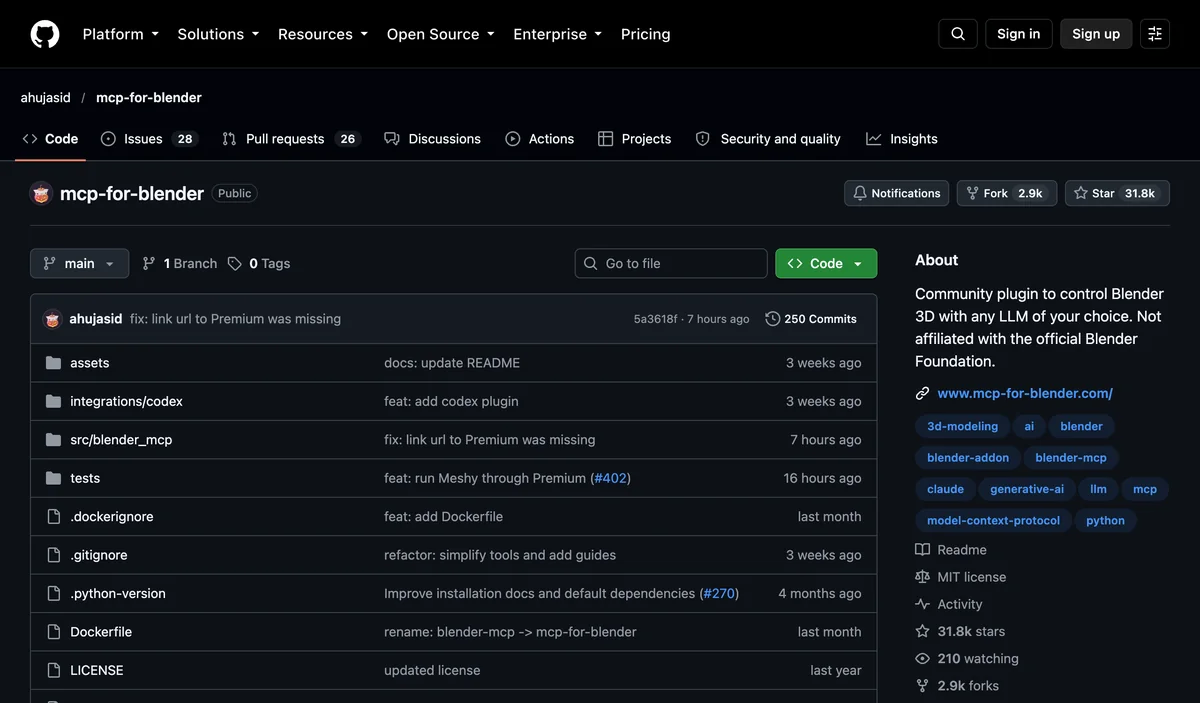Click the Activity pulse icon
This screenshot has height=703, width=1200.
coord(923,604)
